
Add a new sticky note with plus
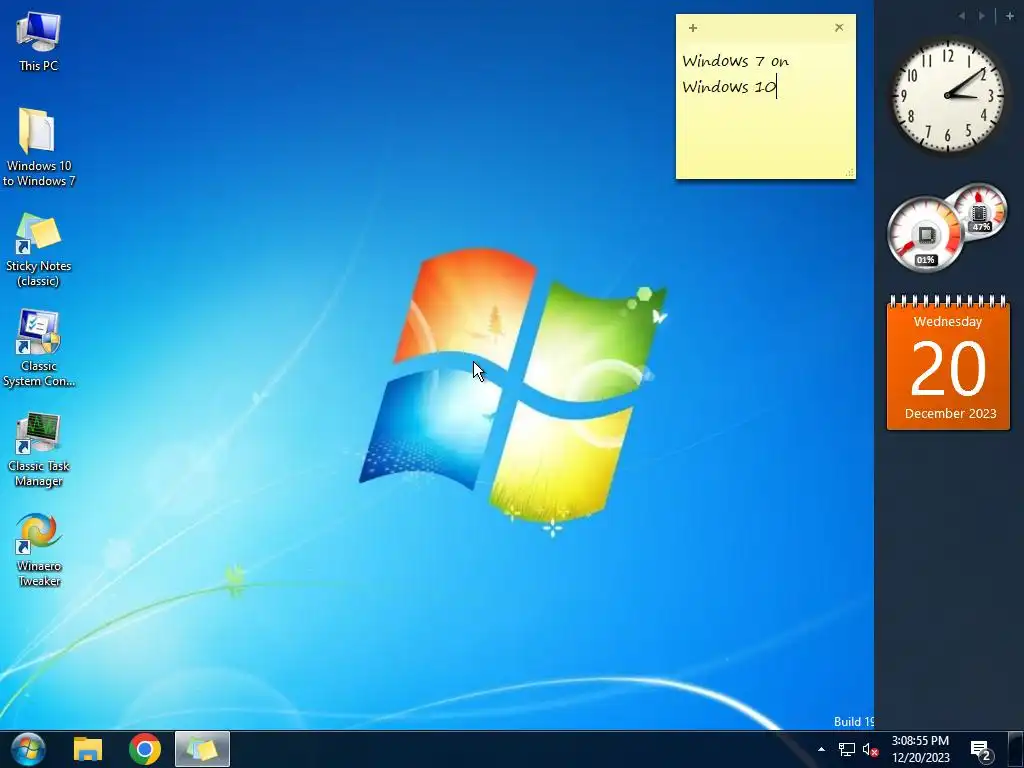693,27
